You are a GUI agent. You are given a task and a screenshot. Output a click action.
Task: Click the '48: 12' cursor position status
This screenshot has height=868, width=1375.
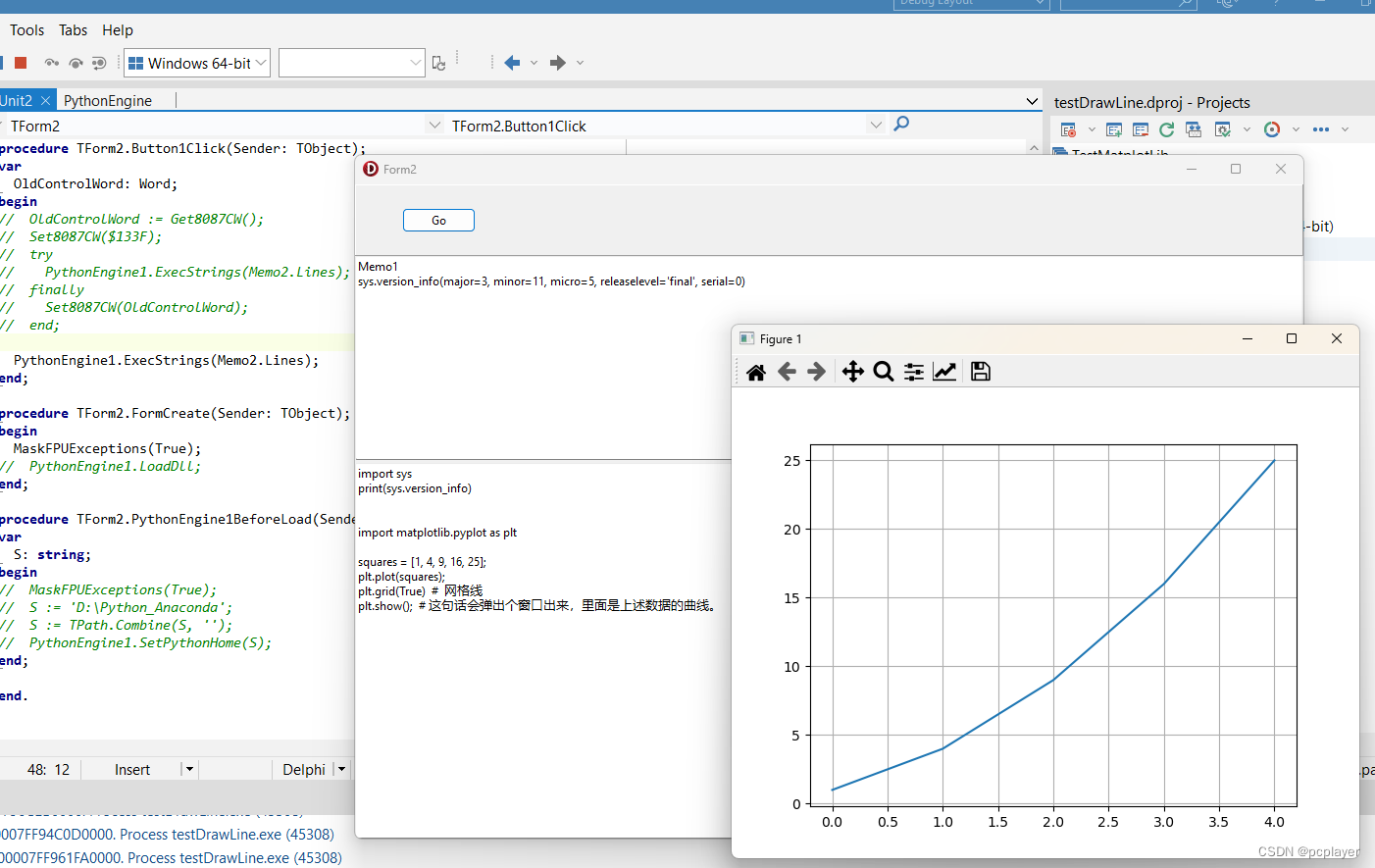pyautogui.click(x=48, y=770)
